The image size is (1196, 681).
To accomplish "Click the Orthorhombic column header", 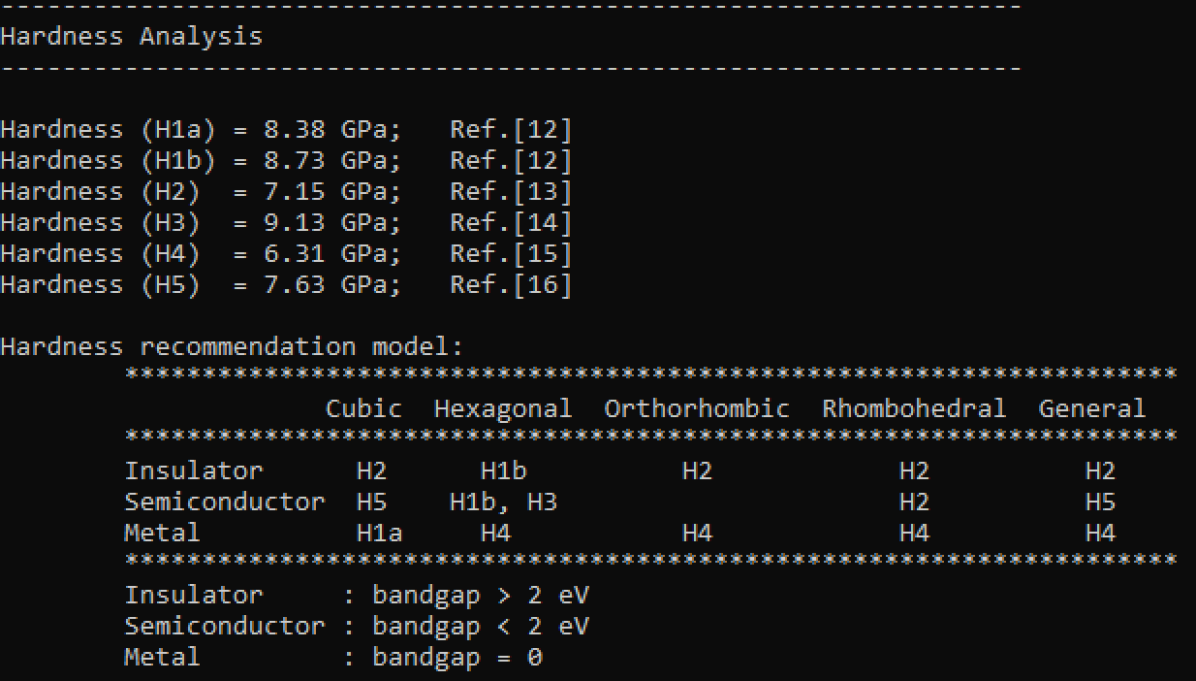I will click(696, 409).
